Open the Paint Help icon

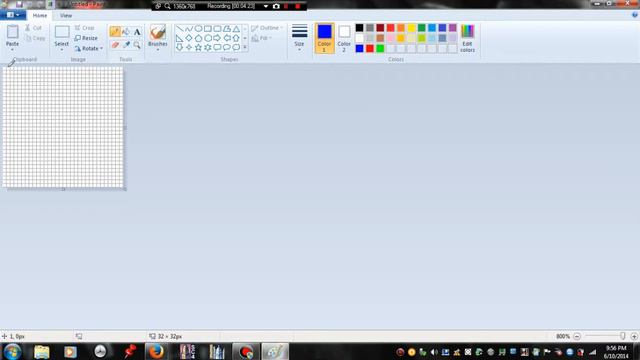tap(635, 15)
